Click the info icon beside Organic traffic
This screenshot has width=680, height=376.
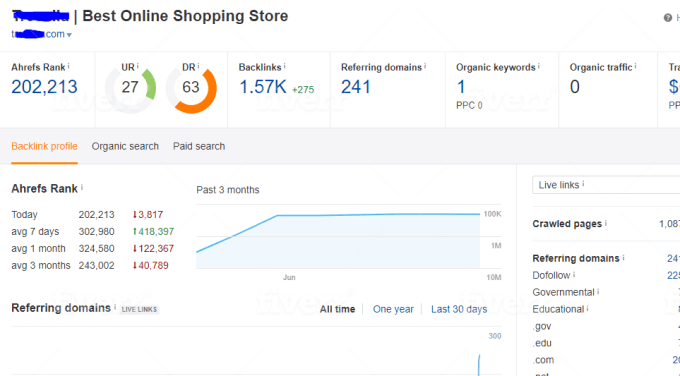pyautogui.click(x=635, y=66)
